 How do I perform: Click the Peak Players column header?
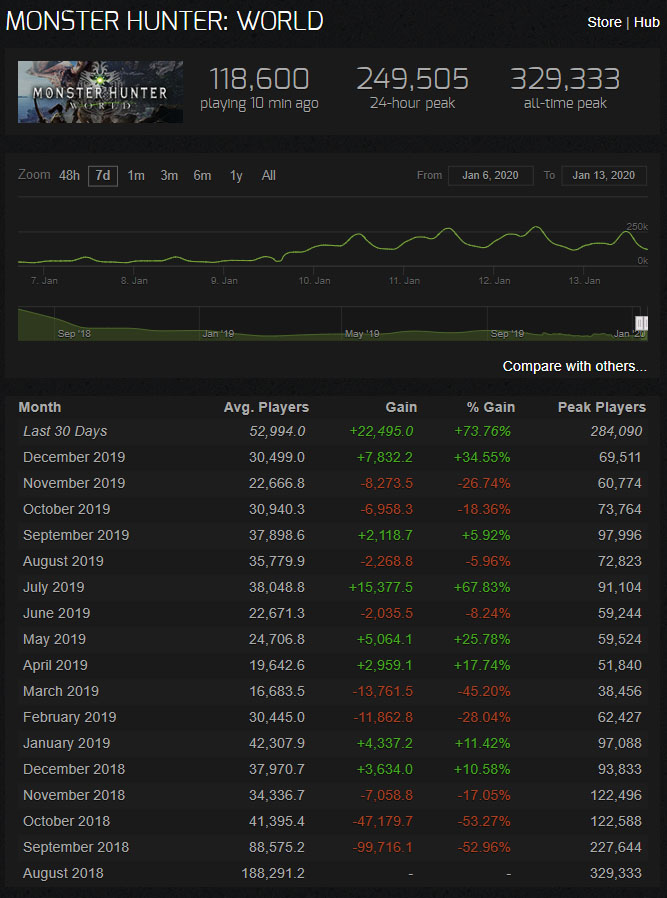pyautogui.click(x=602, y=407)
